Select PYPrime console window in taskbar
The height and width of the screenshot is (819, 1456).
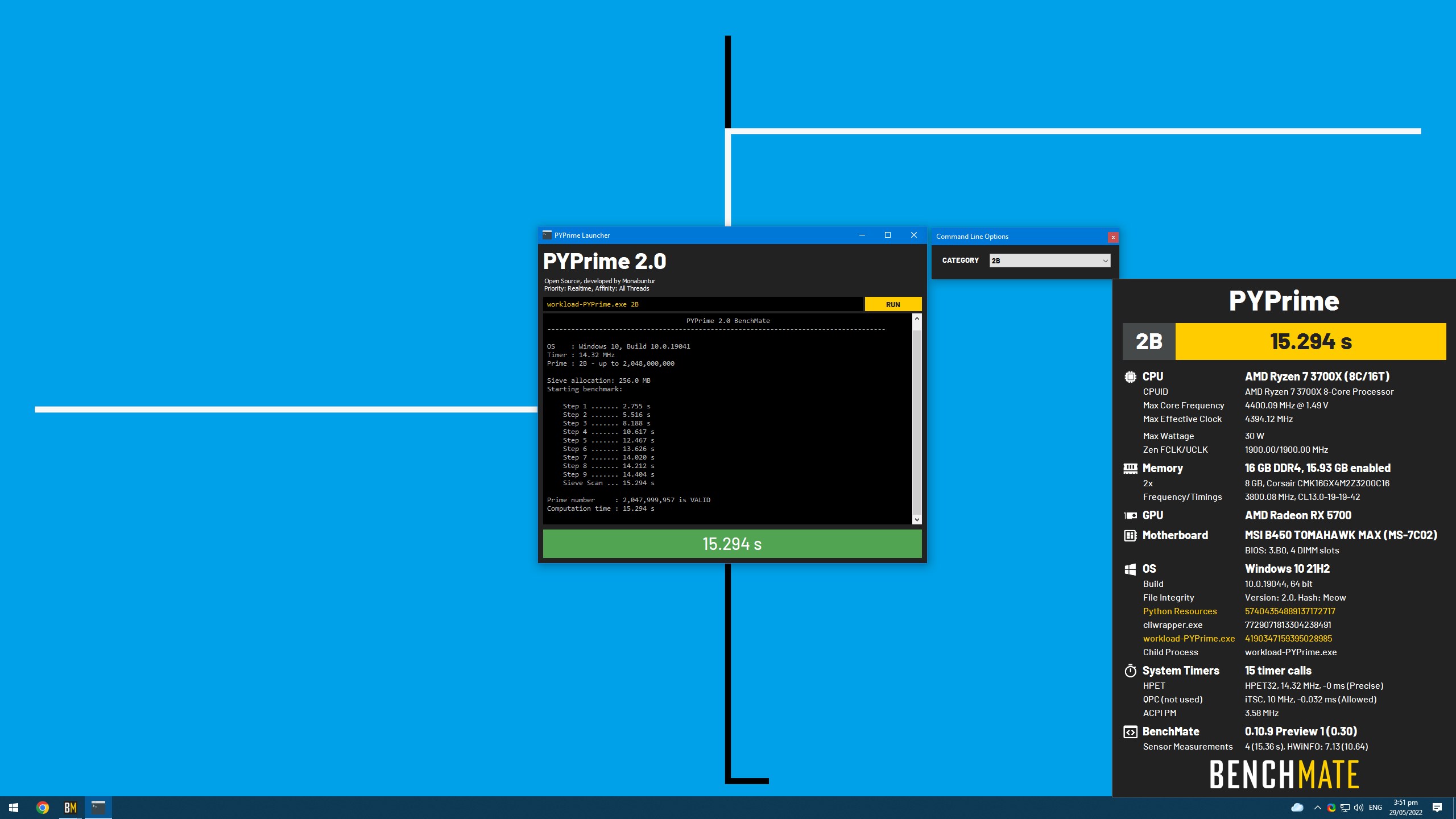[98, 808]
